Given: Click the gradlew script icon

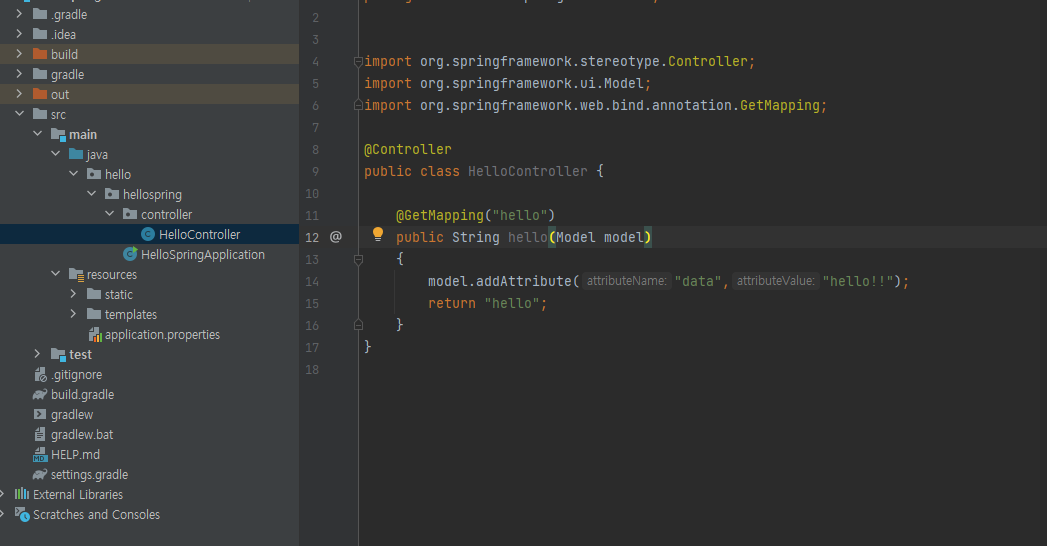Looking at the screenshot, I should pyautogui.click(x=40, y=415).
